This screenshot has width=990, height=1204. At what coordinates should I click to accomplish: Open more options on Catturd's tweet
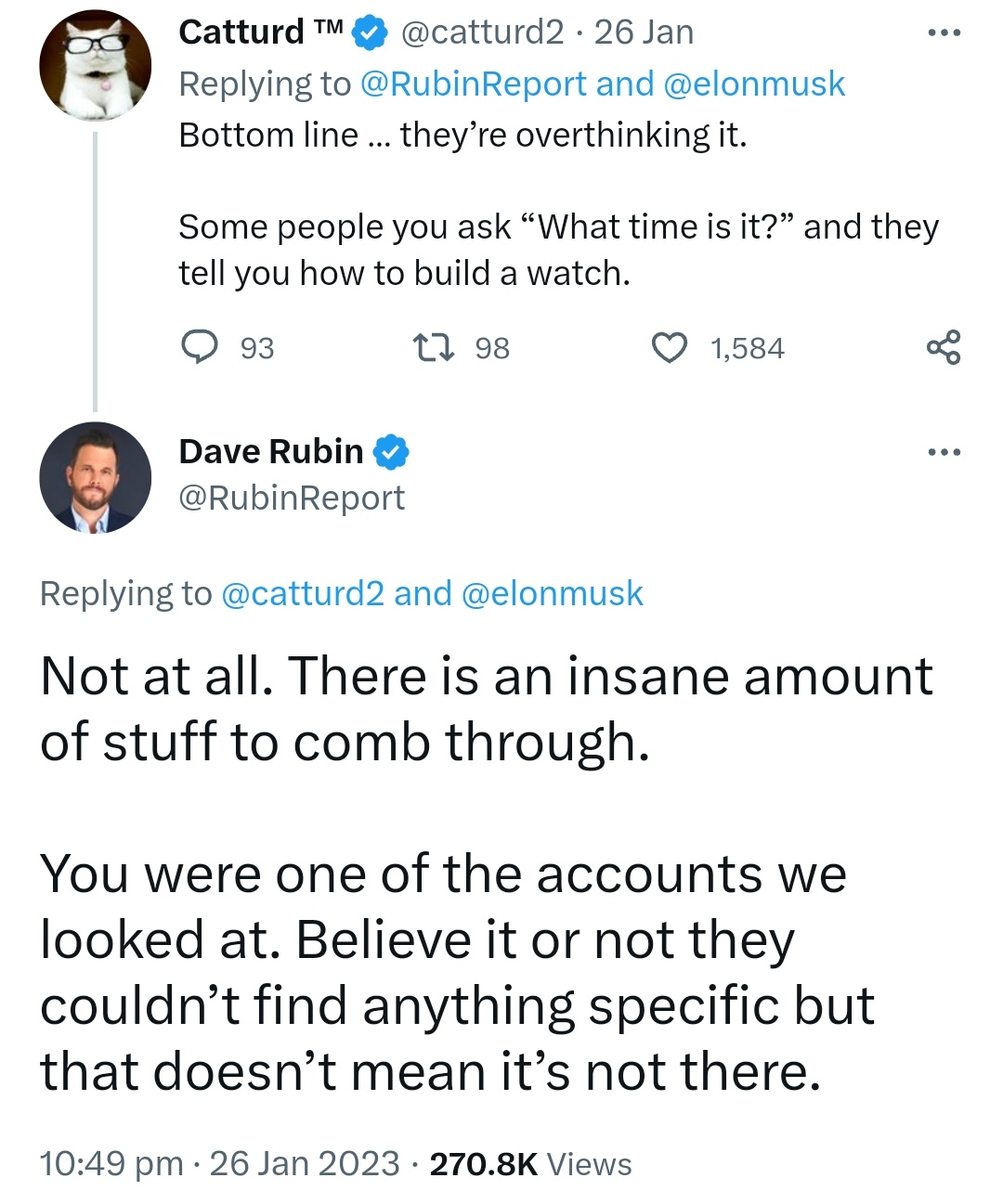pos(944,32)
